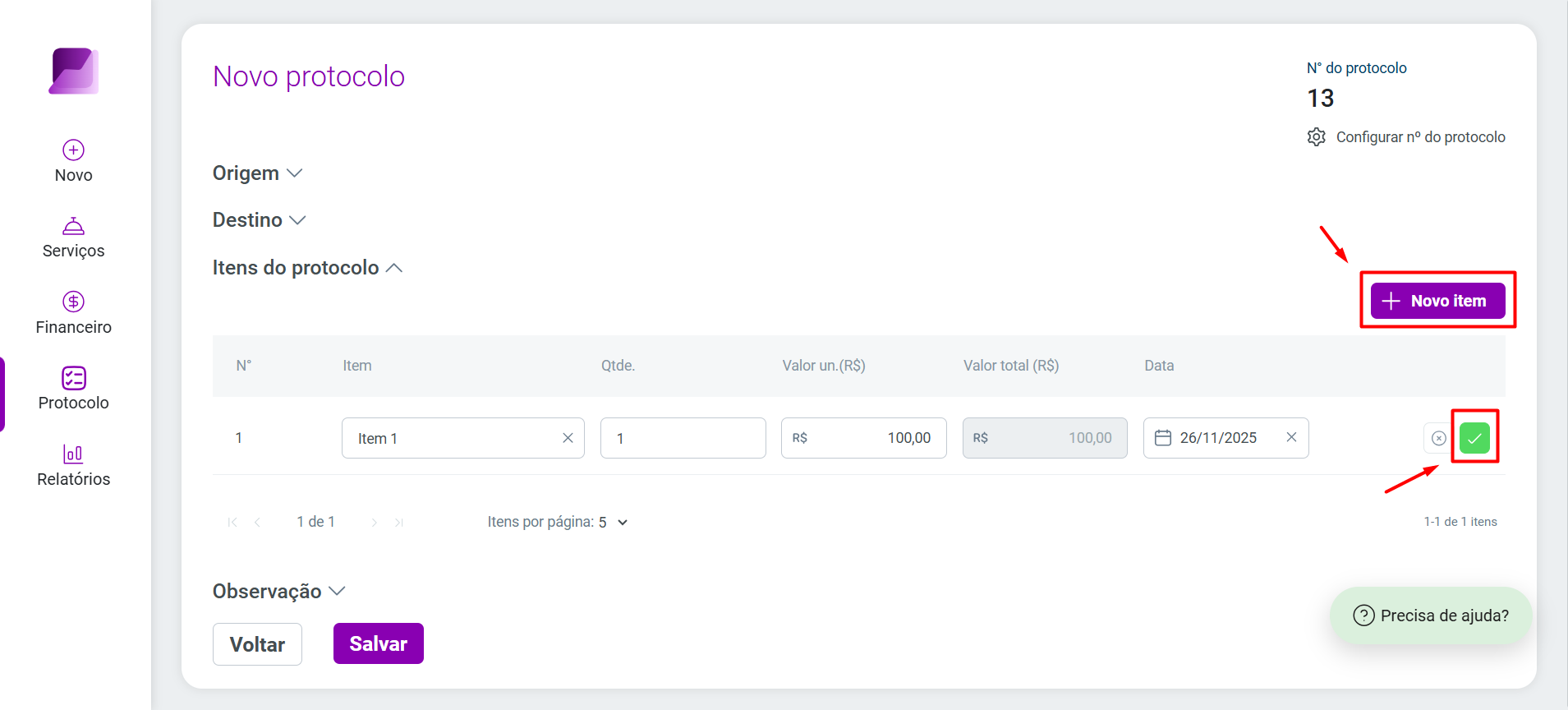Clear the Item 1 field selection
This screenshot has height=710, width=1568.
(x=568, y=438)
